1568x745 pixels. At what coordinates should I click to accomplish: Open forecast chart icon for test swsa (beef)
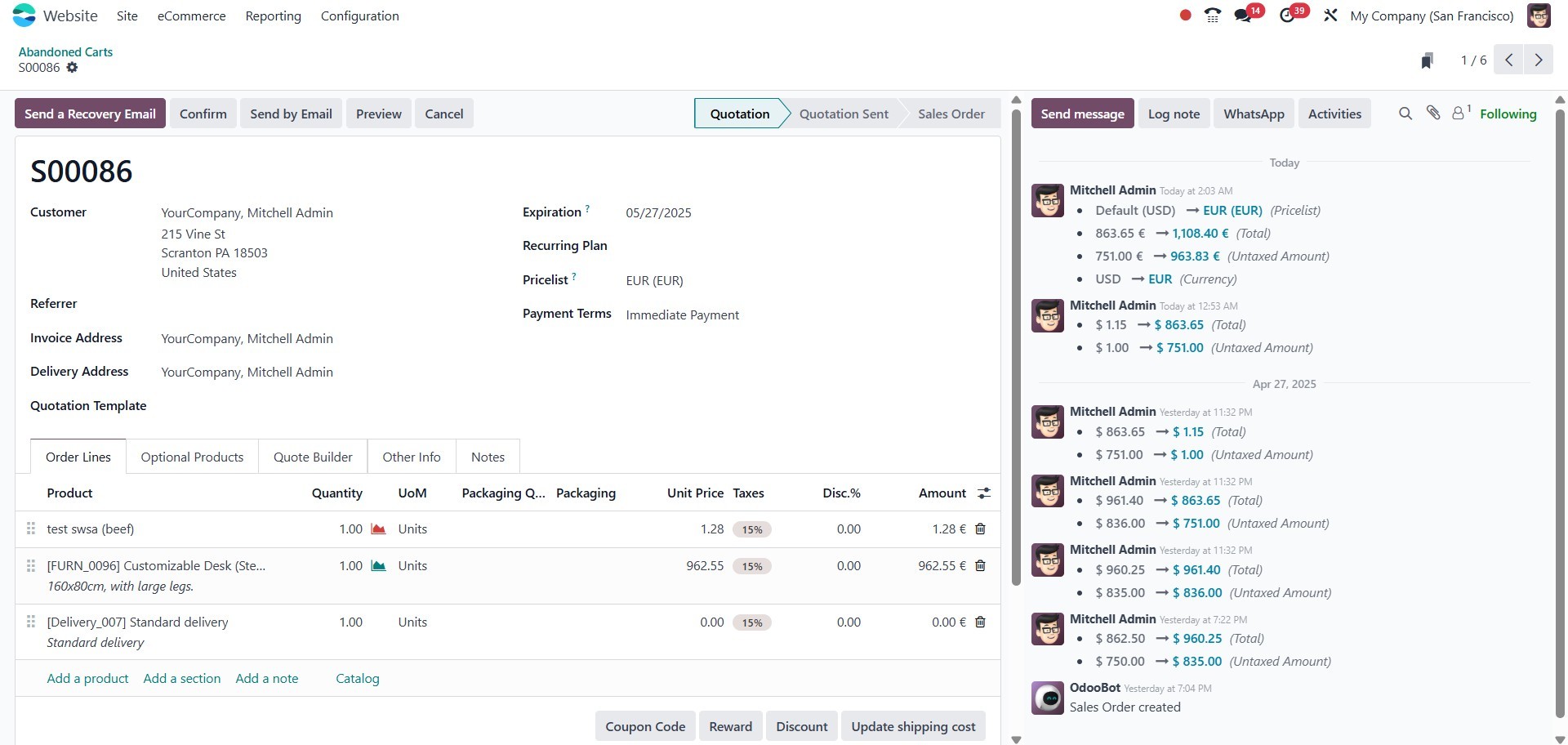click(378, 529)
